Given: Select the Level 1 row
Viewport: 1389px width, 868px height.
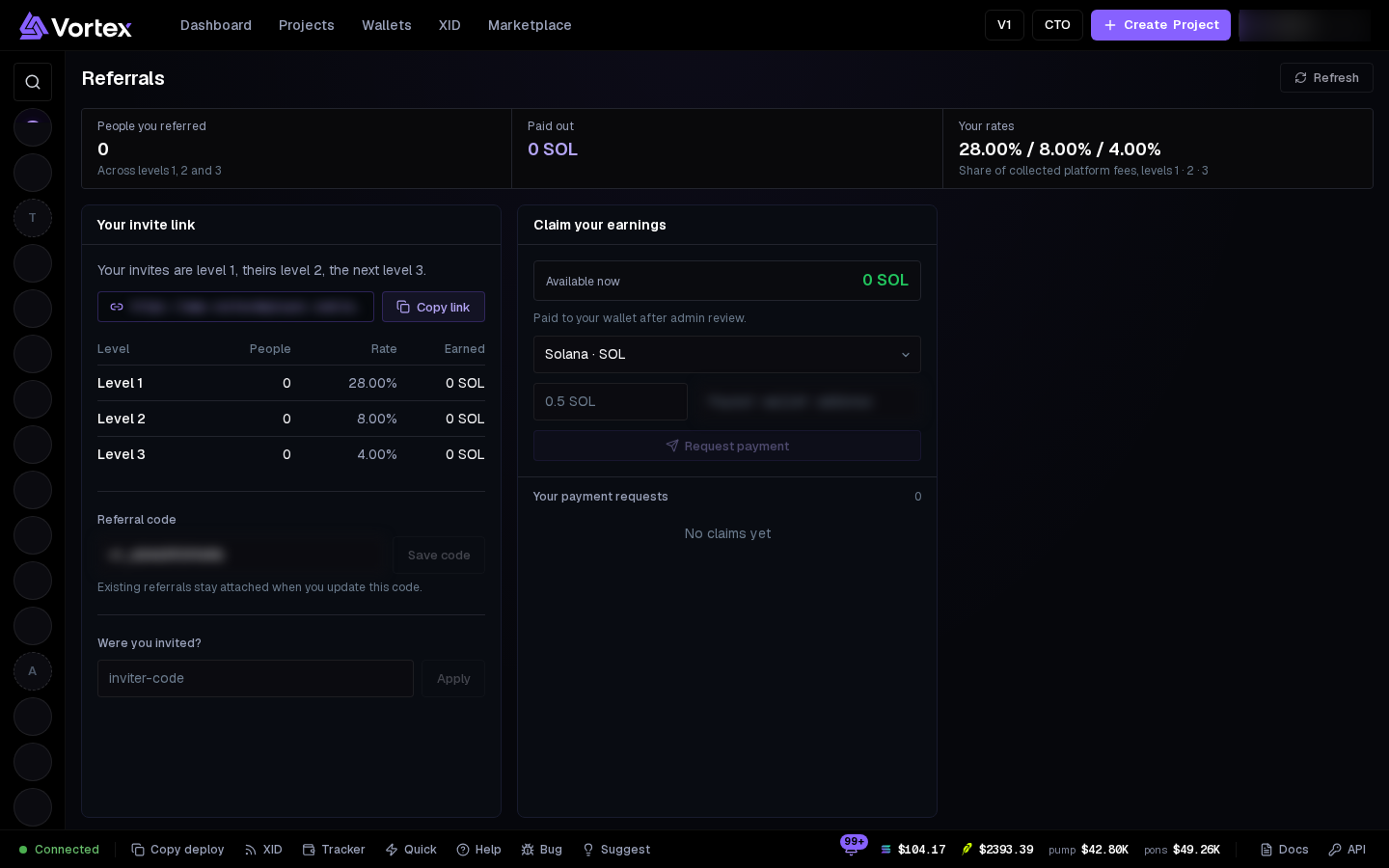Looking at the screenshot, I should point(291,383).
